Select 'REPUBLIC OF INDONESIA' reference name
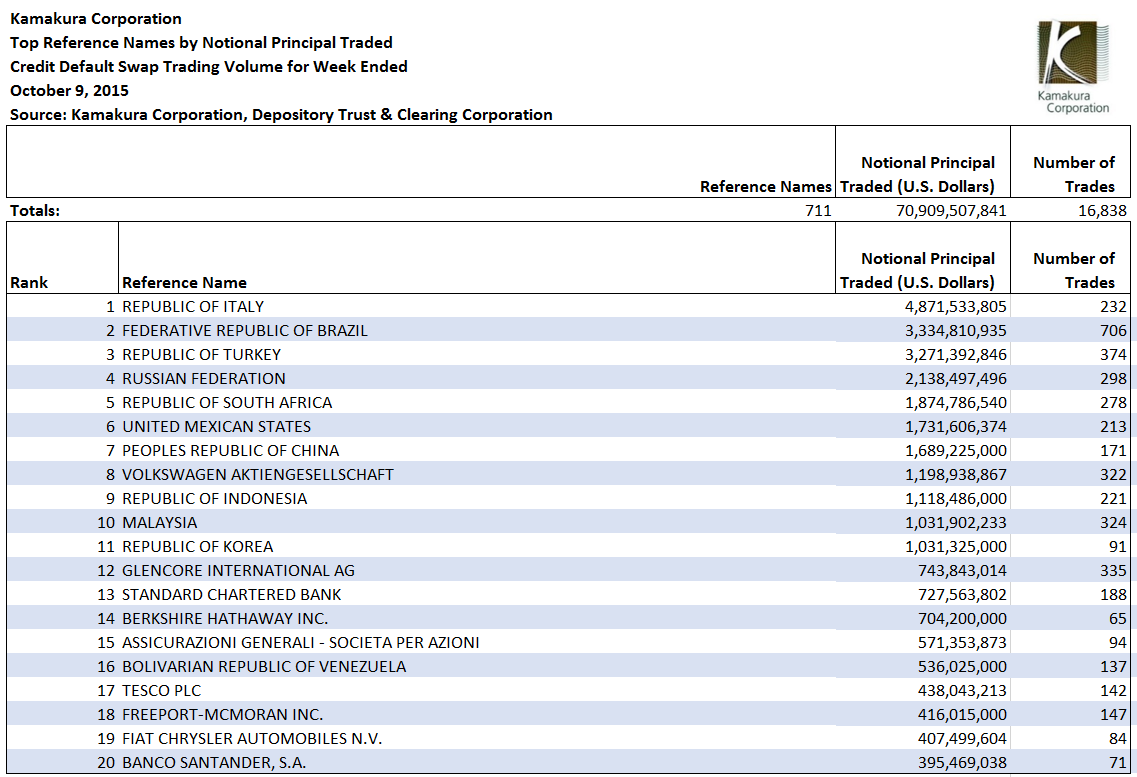1137x777 pixels. coord(215,498)
